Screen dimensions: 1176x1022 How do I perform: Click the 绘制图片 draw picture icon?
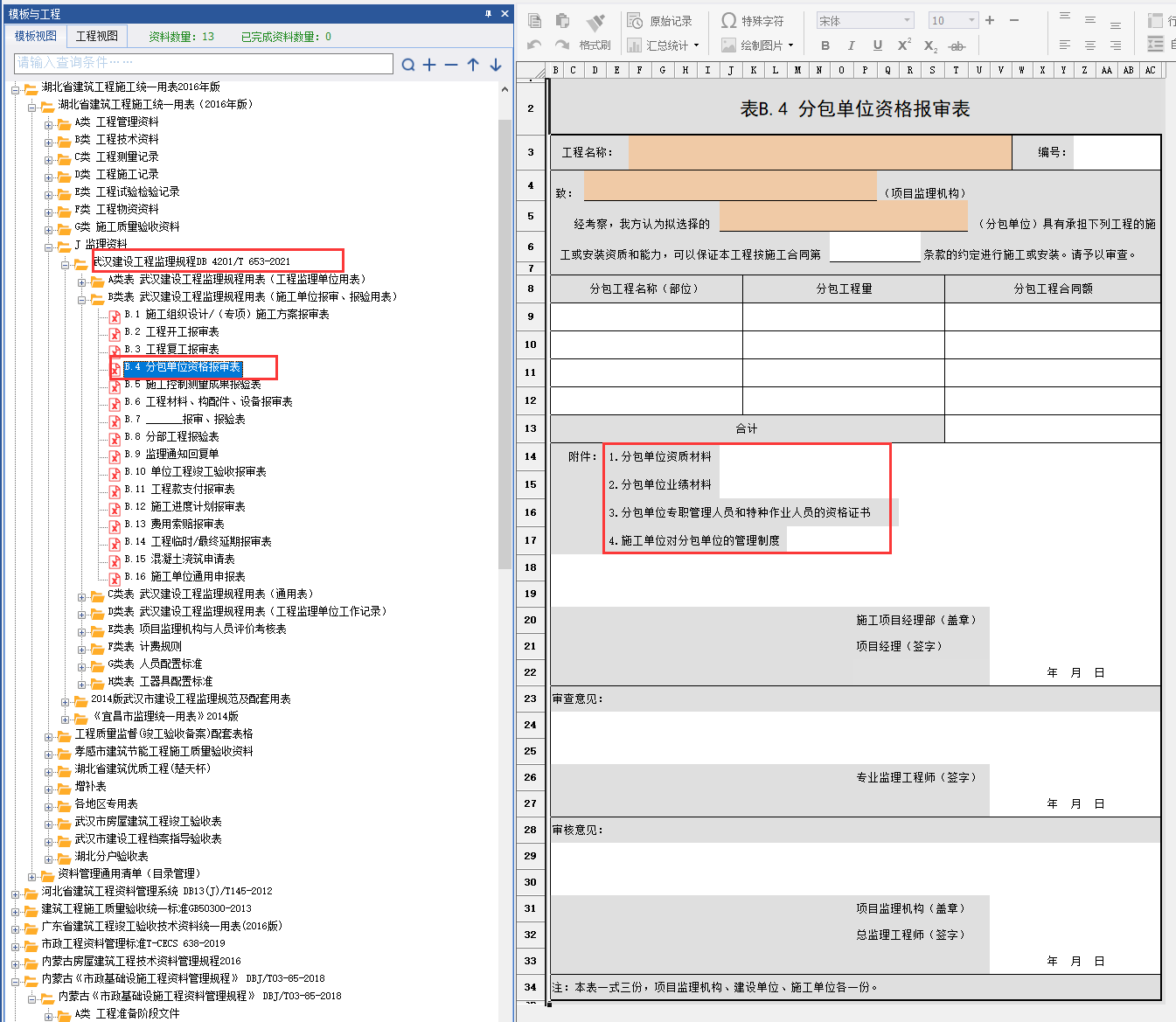(728, 45)
